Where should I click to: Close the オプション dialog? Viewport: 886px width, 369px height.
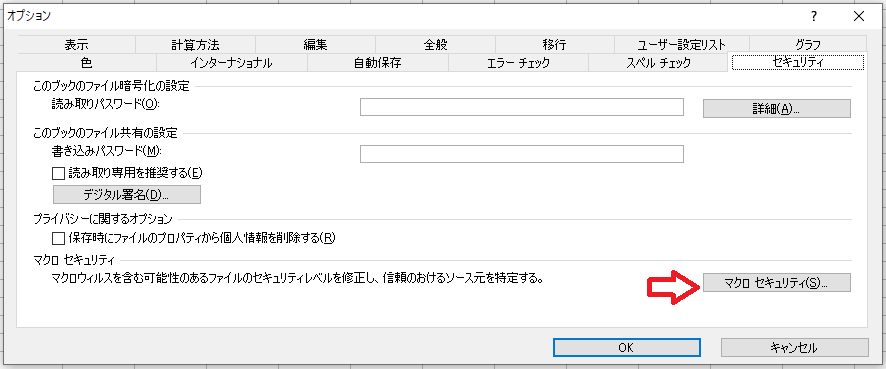coord(859,16)
